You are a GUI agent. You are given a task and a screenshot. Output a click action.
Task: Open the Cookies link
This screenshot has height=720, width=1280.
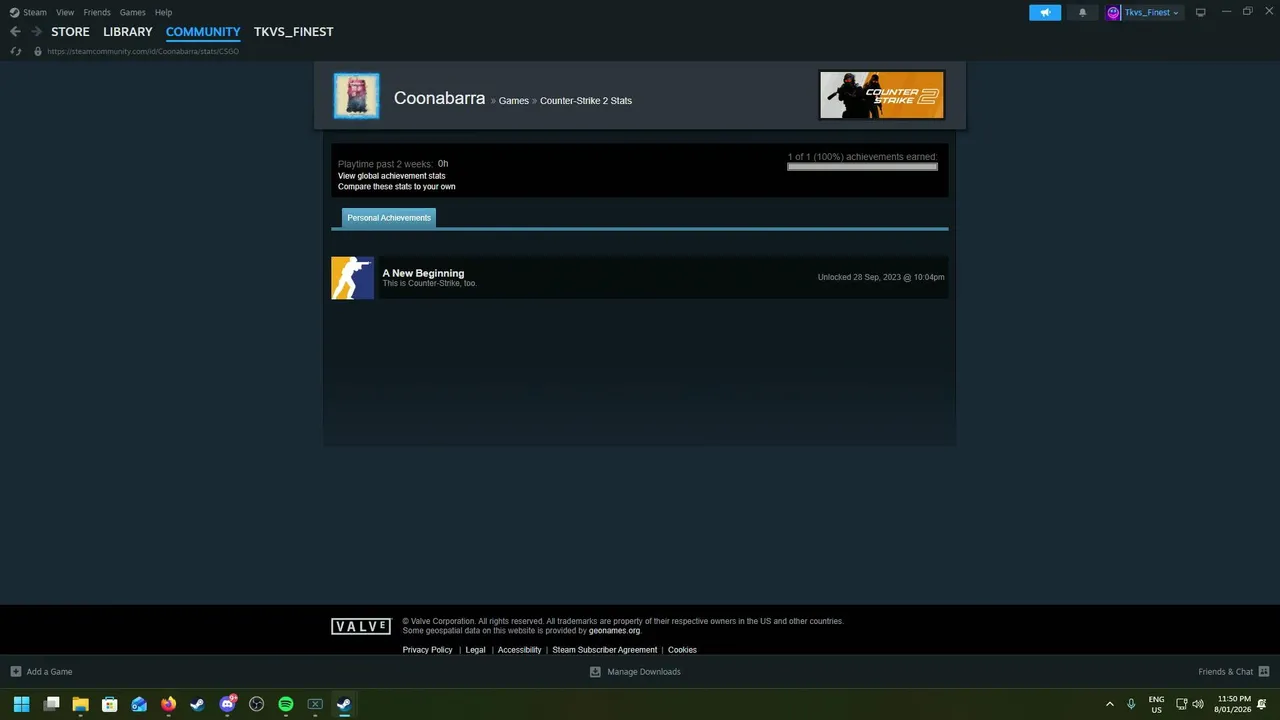[682, 650]
